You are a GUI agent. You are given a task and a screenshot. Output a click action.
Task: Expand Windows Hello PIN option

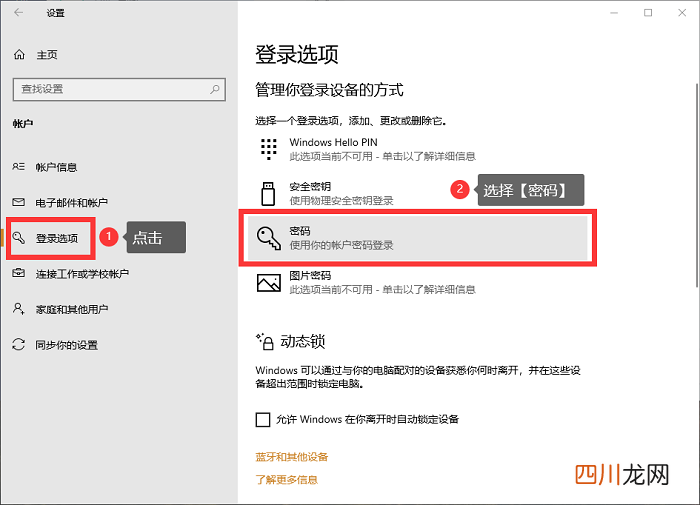(417, 149)
